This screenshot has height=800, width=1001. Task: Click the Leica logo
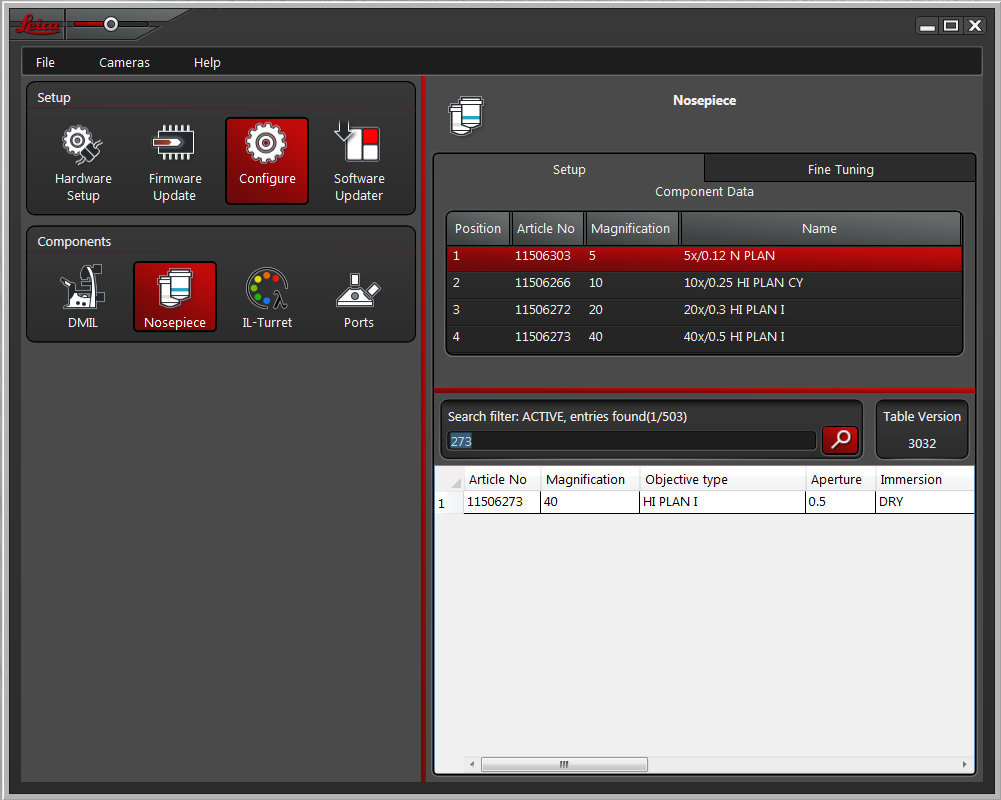coord(37,25)
